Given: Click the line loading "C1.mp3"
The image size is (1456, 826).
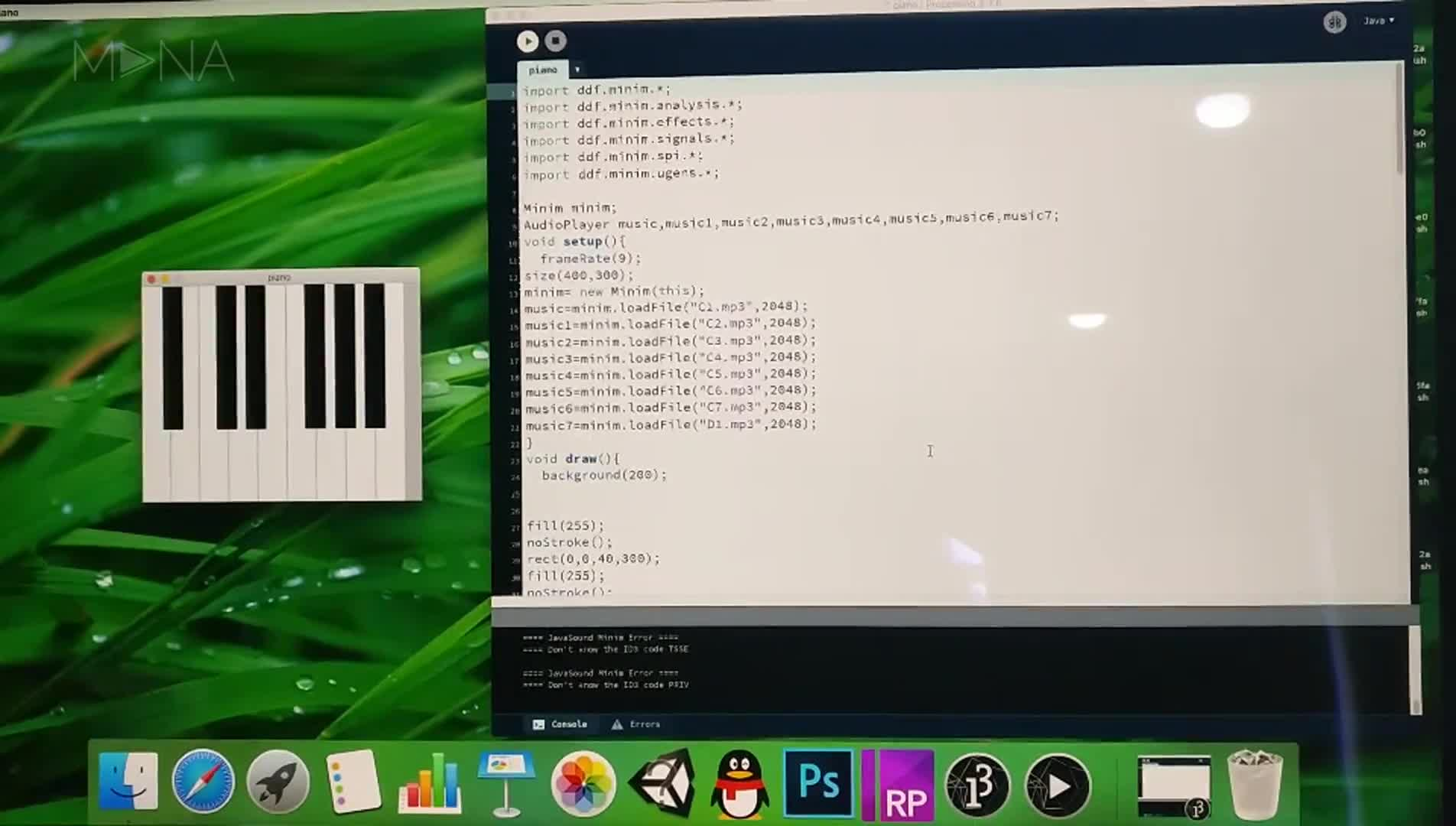Looking at the screenshot, I should [x=666, y=307].
